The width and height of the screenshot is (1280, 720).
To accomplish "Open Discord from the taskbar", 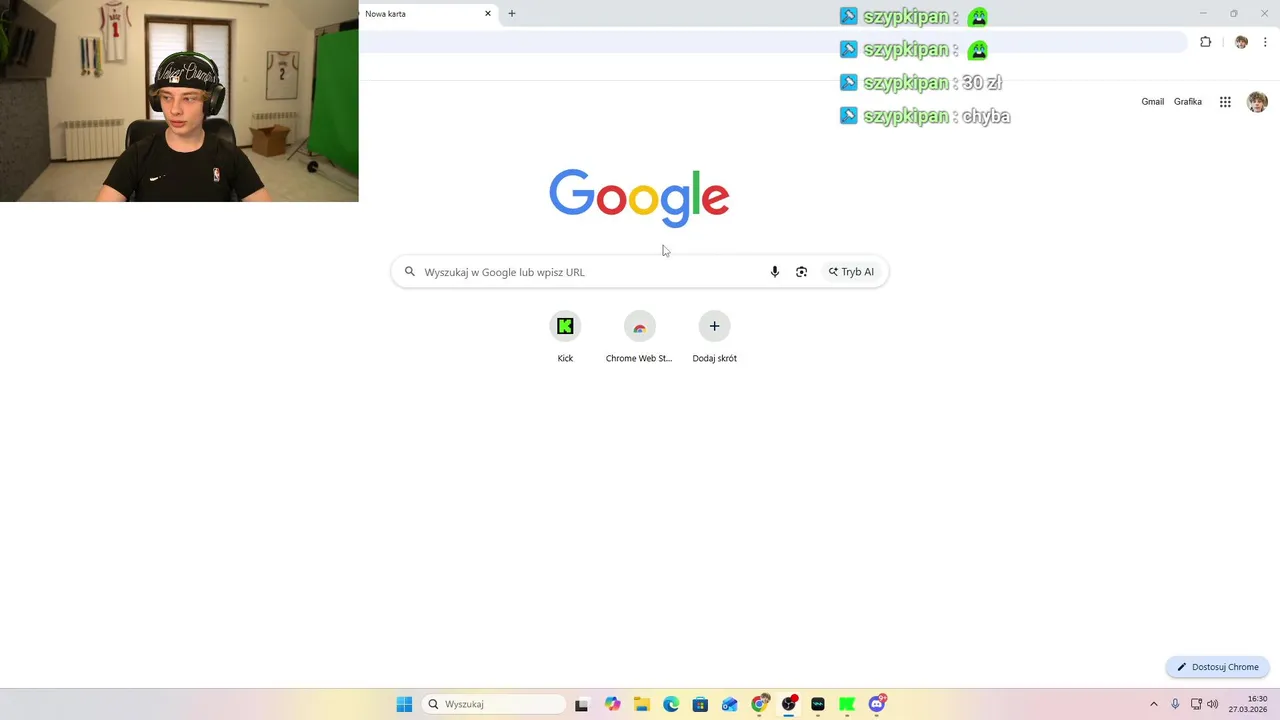I will coord(877,704).
